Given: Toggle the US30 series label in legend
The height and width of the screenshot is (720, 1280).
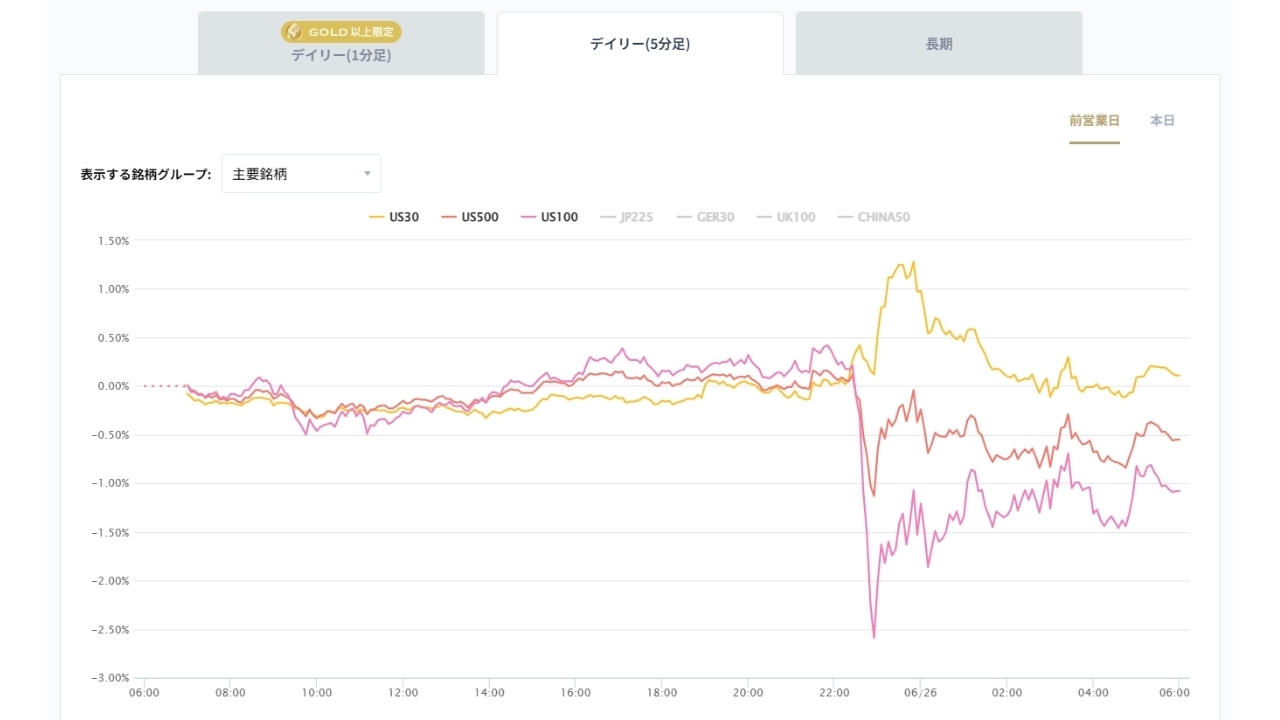Looking at the screenshot, I should coord(404,217).
